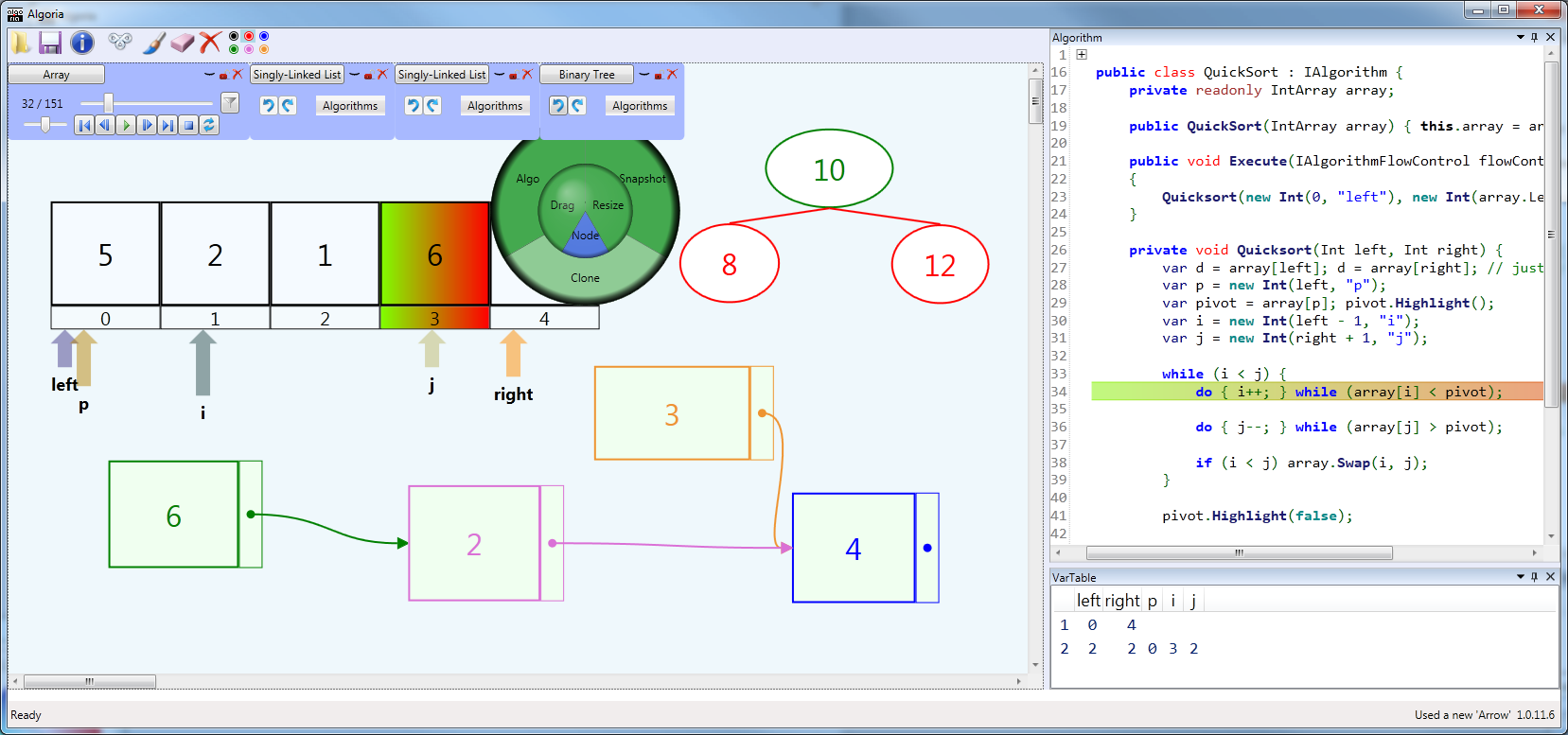Click the save floppy disk icon

pos(50,43)
